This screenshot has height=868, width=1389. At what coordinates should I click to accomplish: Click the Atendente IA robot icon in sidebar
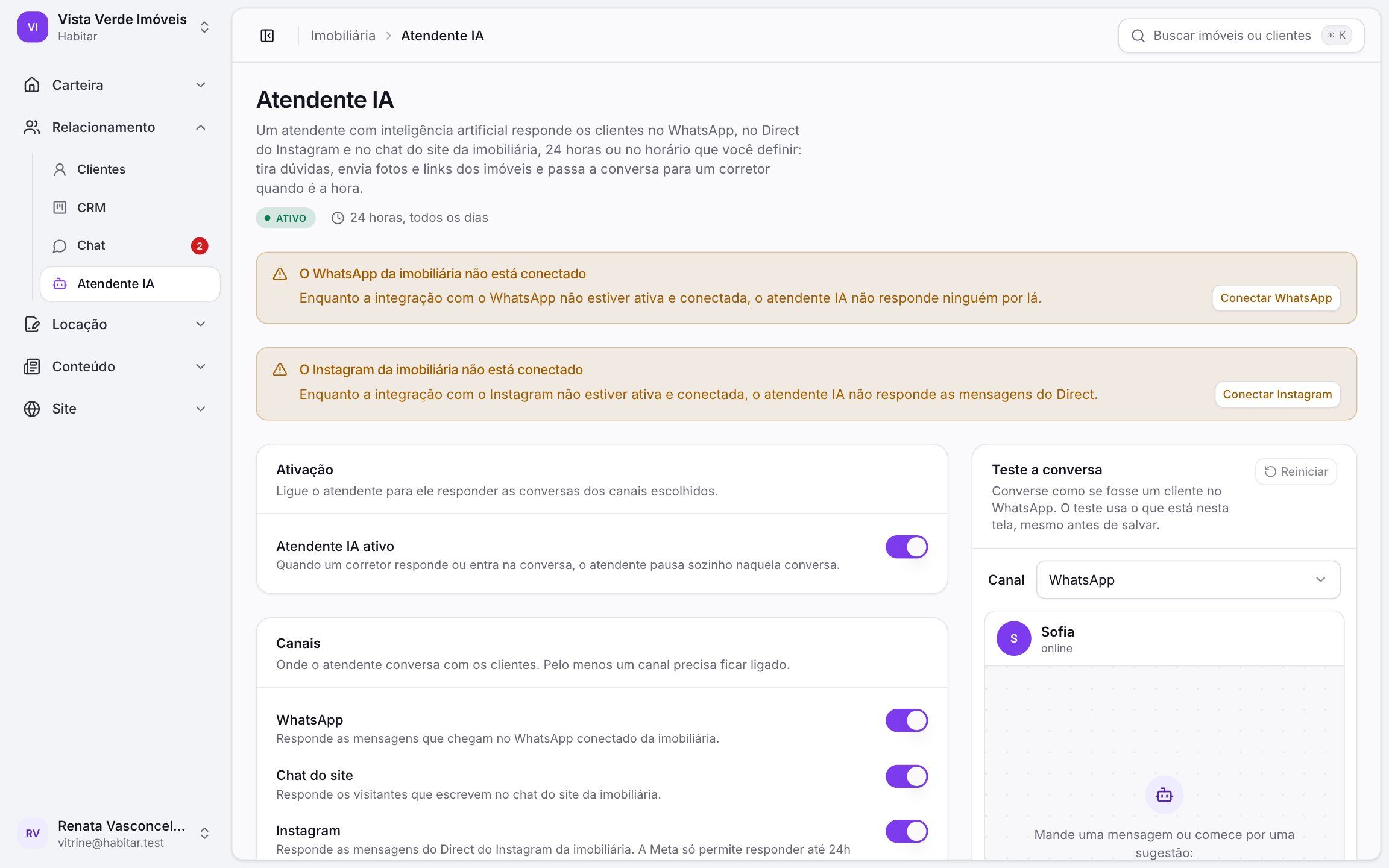(60, 284)
